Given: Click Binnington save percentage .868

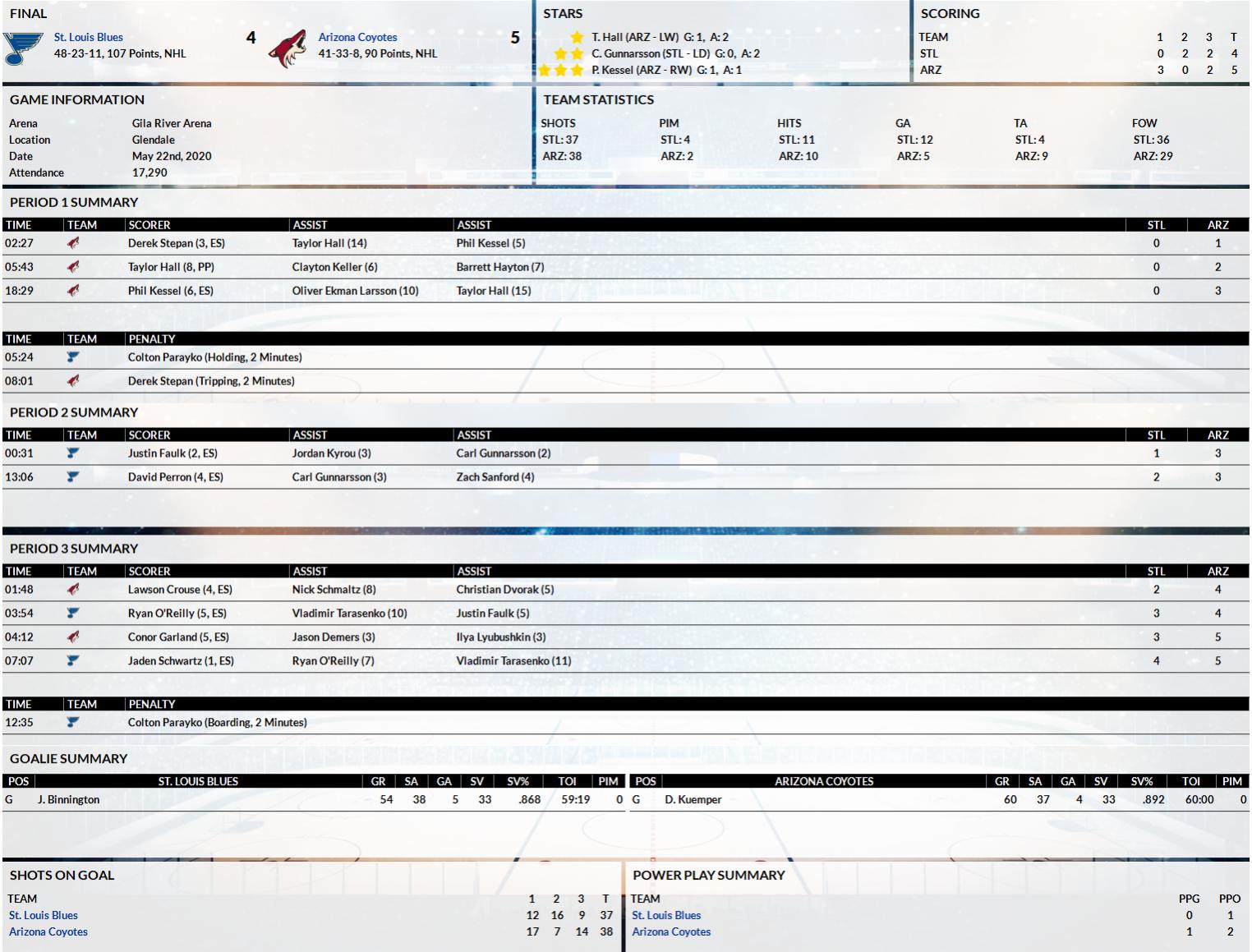Looking at the screenshot, I should pos(529,800).
